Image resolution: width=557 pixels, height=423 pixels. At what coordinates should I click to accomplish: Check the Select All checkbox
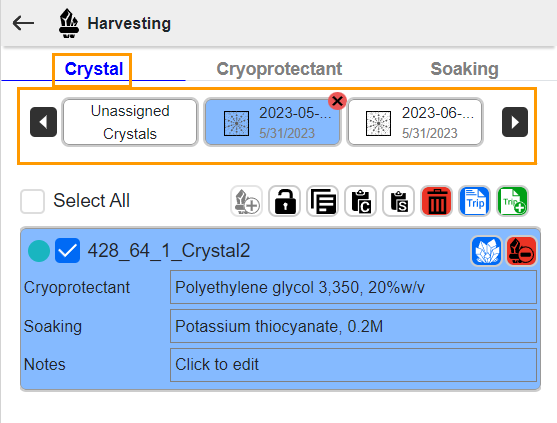(x=32, y=201)
